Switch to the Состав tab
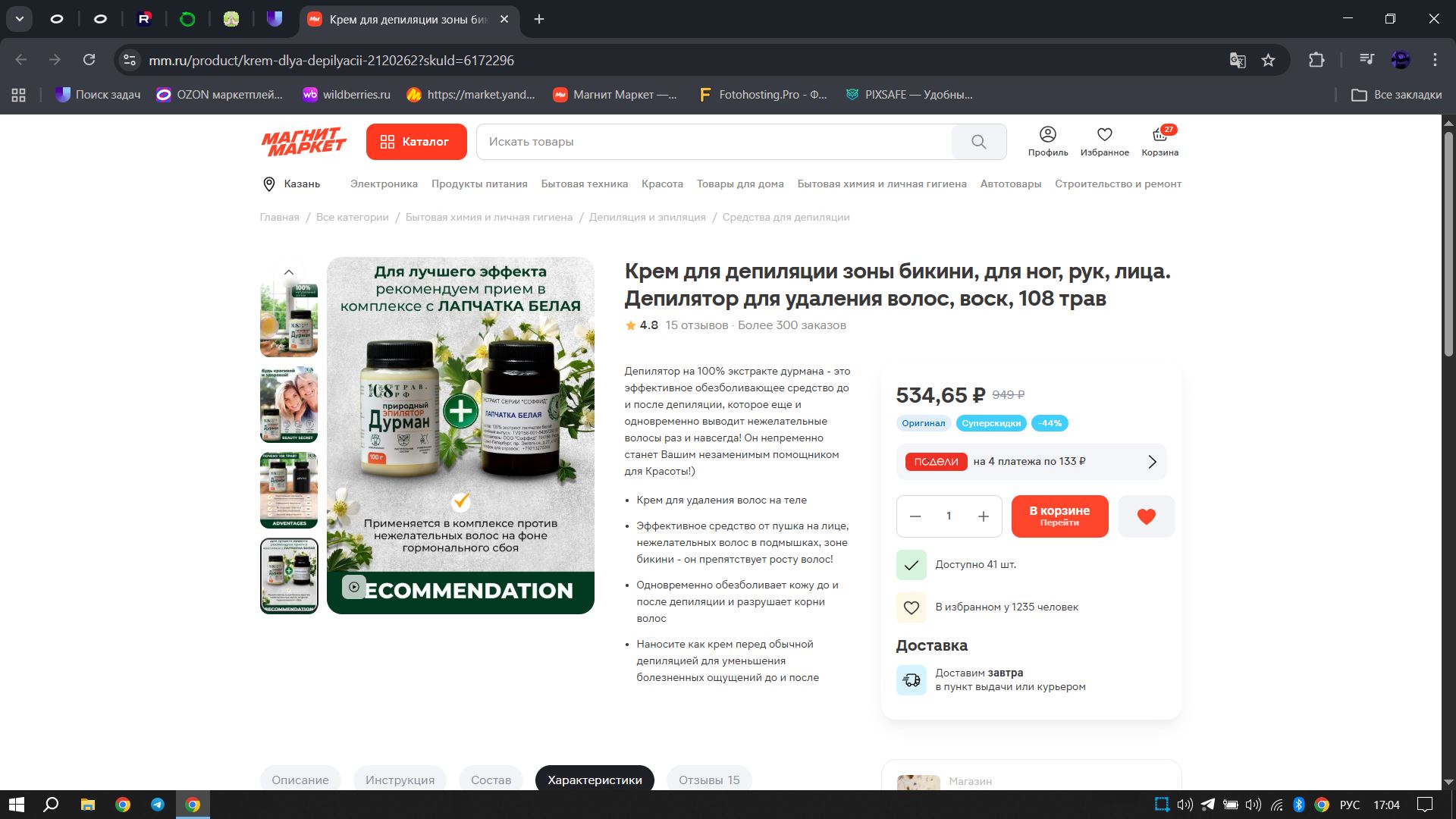 click(491, 780)
